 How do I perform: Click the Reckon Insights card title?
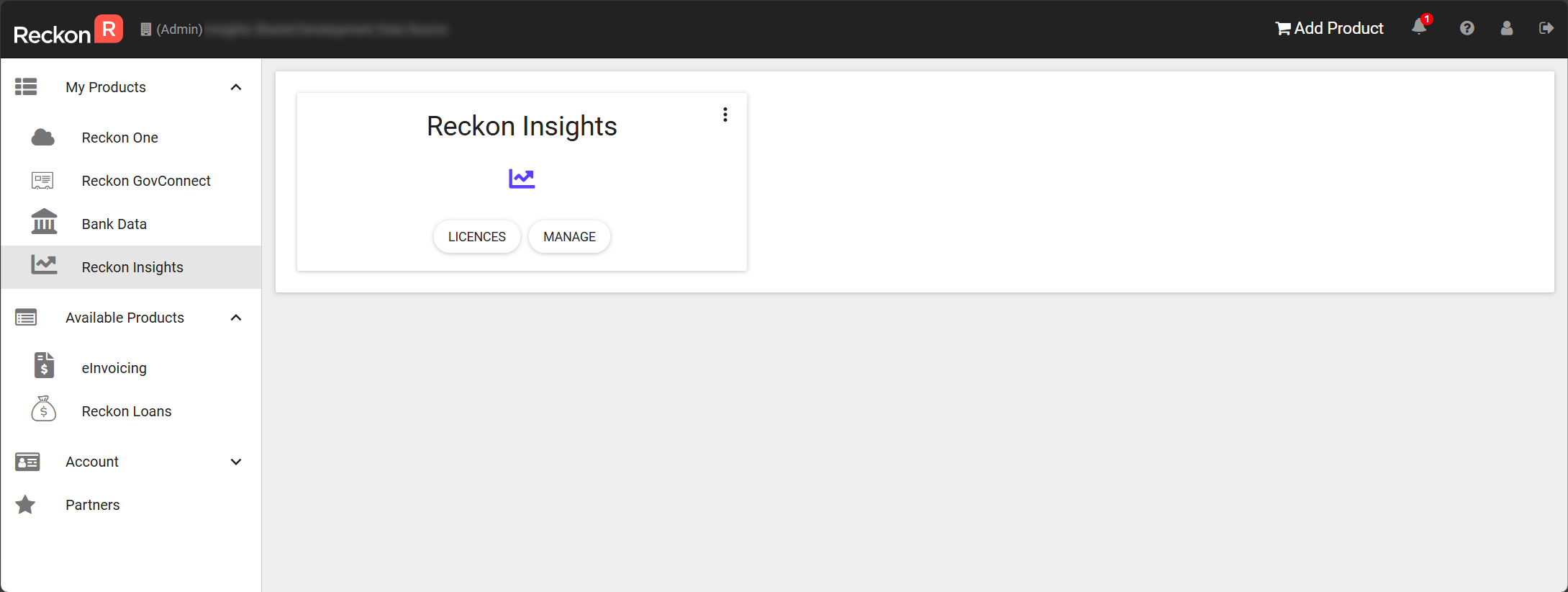(x=522, y=126)
